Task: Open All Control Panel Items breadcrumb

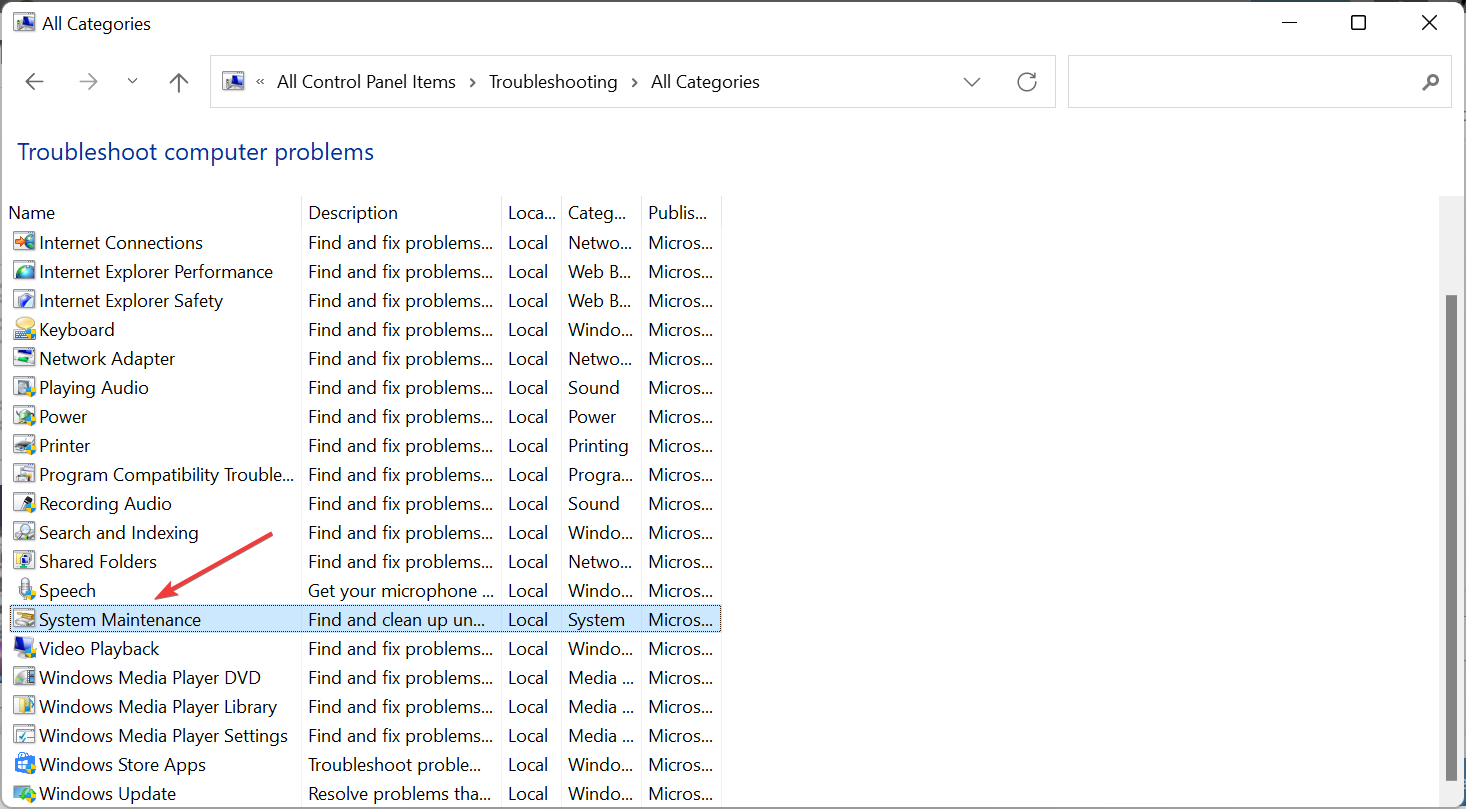Action: [366, 82]
